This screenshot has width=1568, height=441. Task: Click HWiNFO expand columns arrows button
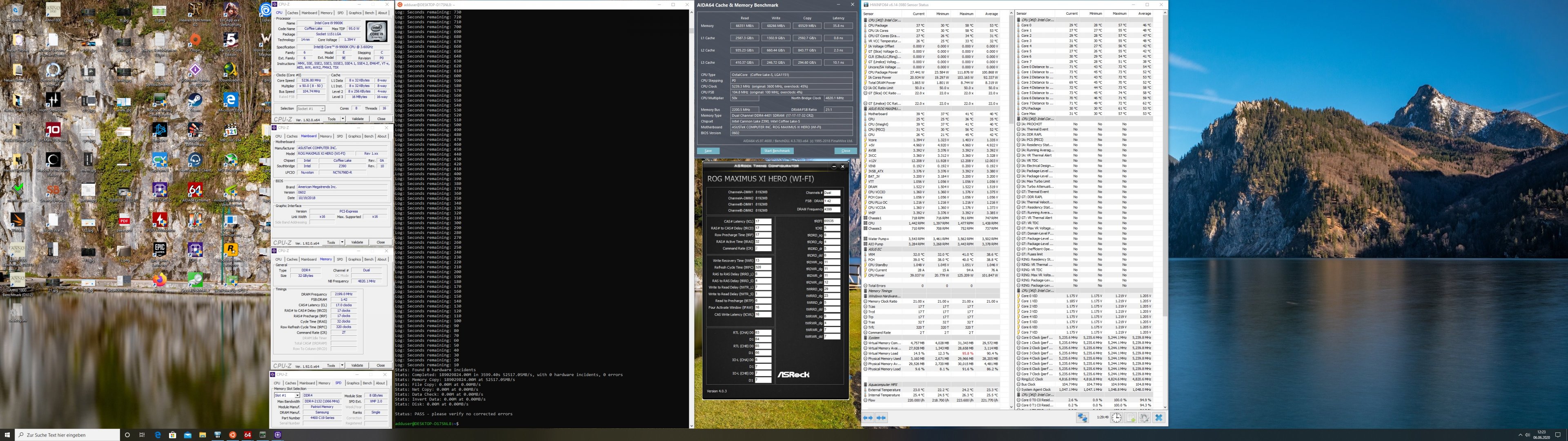pos(868,418)
